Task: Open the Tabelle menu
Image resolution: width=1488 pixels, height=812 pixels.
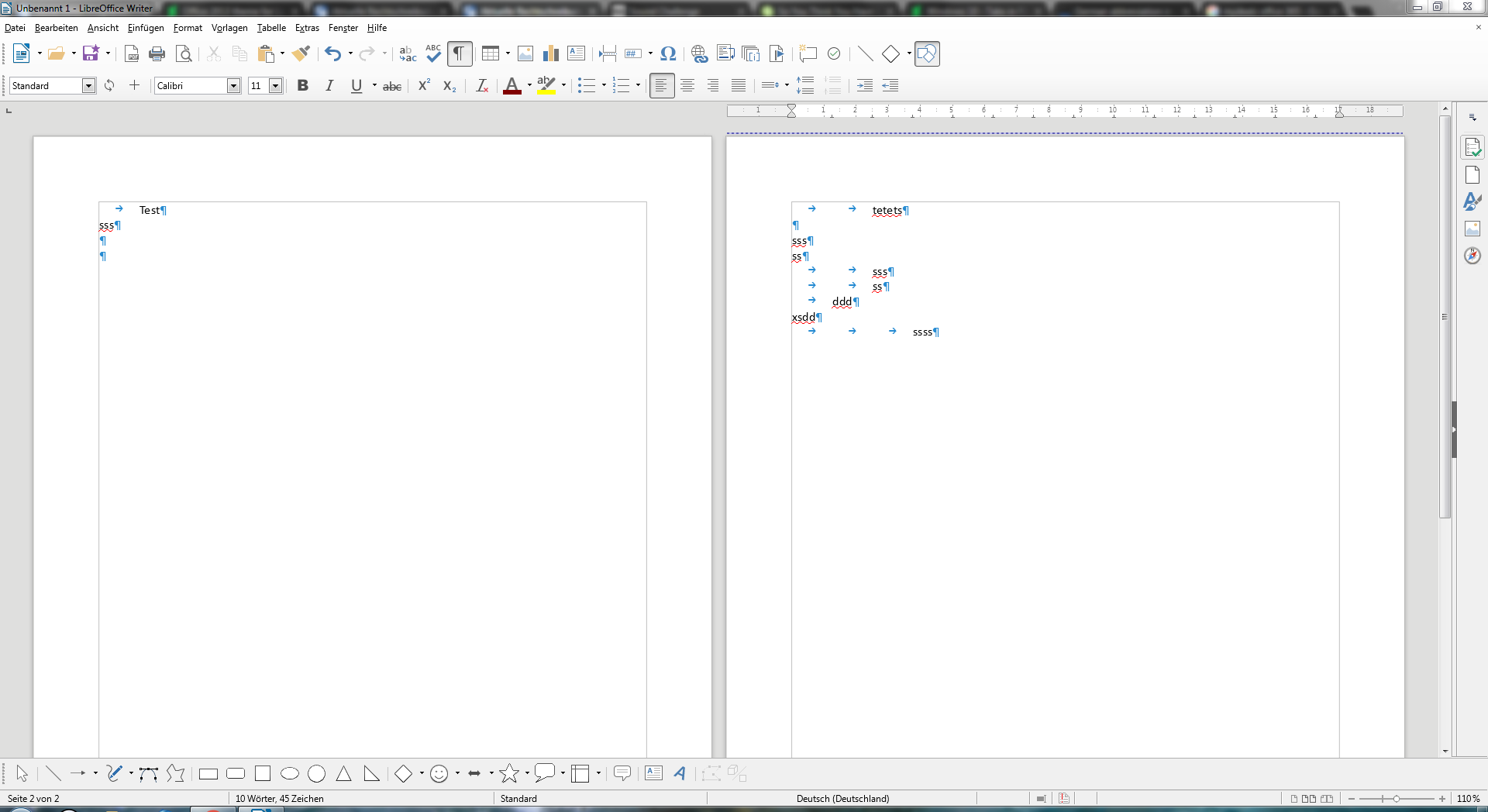Action: [271, 28]
